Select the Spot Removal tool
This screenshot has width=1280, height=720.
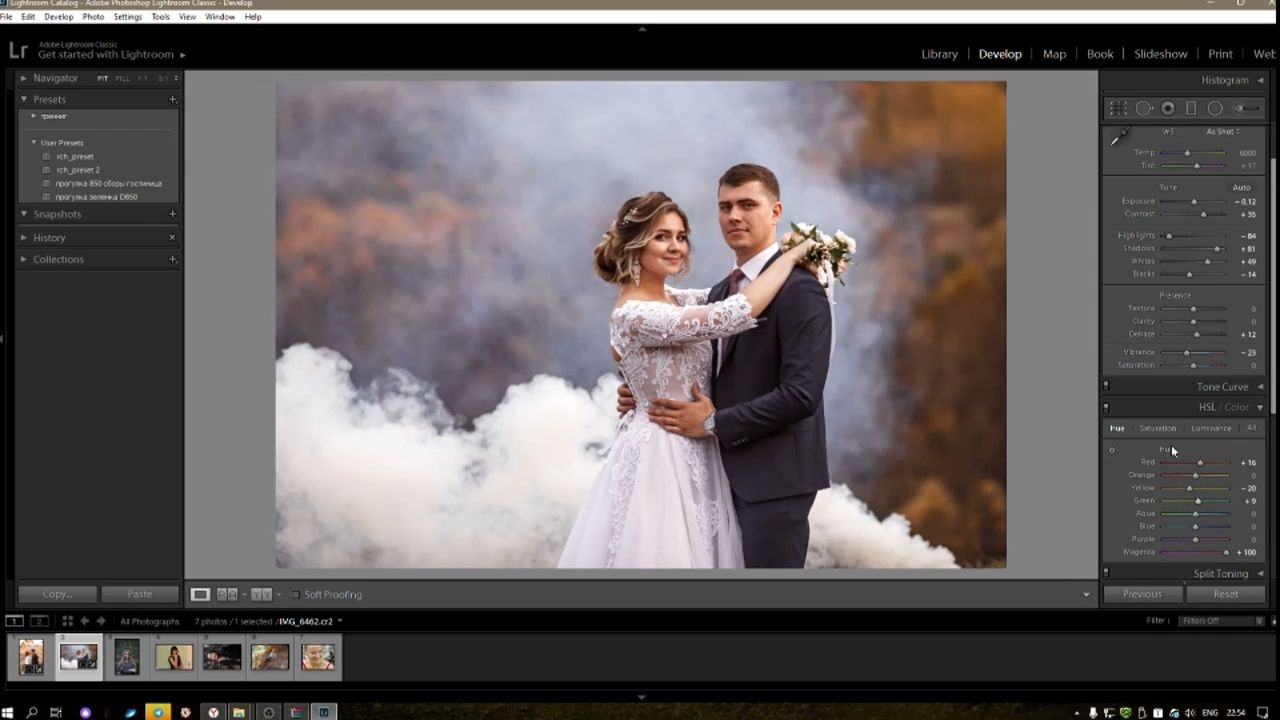pyautogui.click(x=1143, y=108)
